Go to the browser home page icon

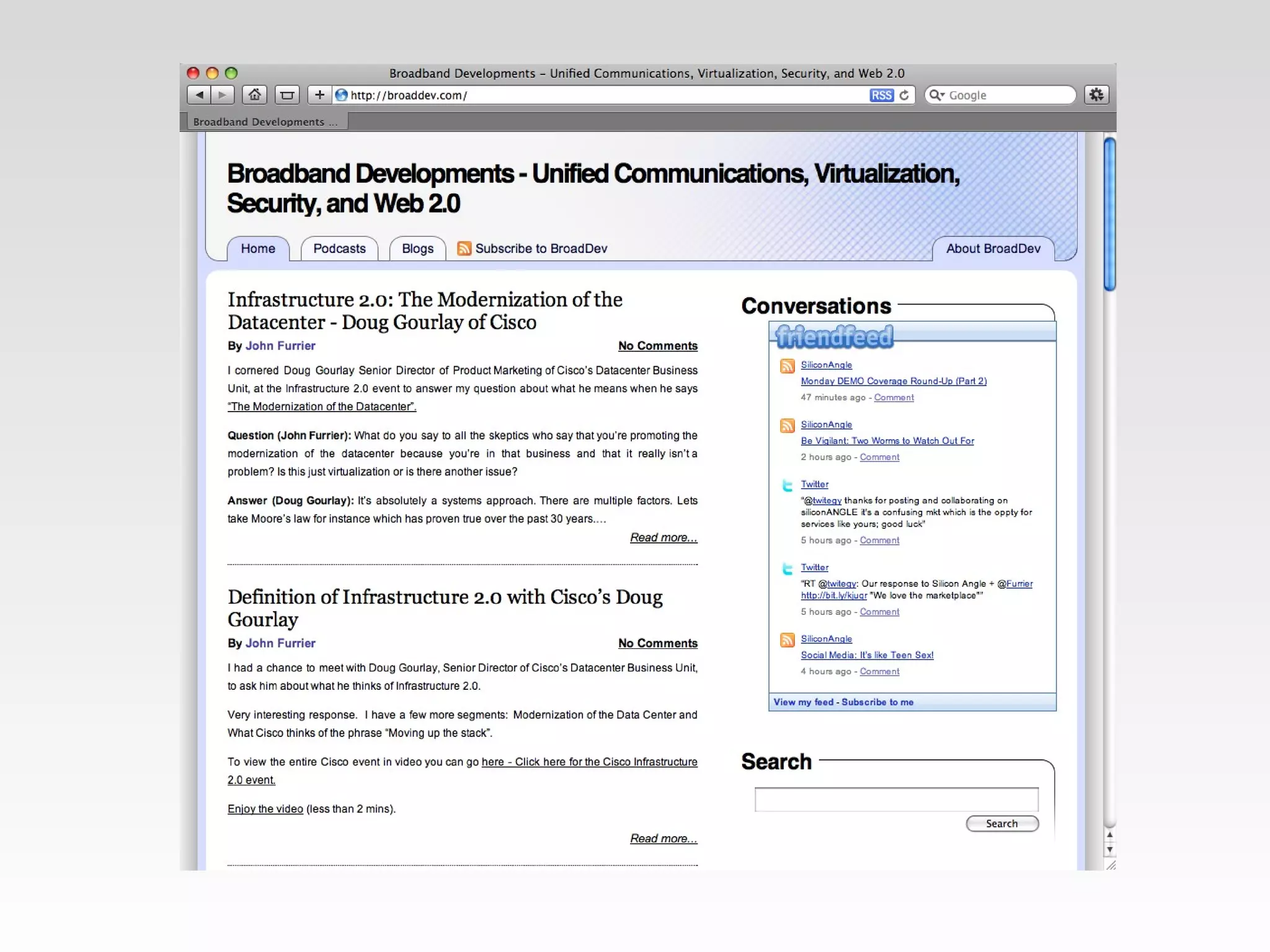pyautogui.click(x=254, y=95)
